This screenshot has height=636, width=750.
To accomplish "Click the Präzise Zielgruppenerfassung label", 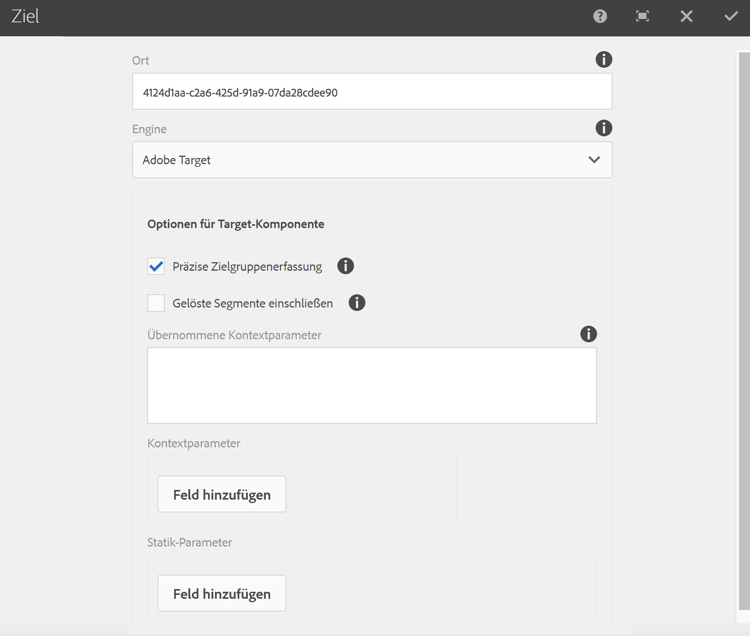I will [x=247, y=267].
